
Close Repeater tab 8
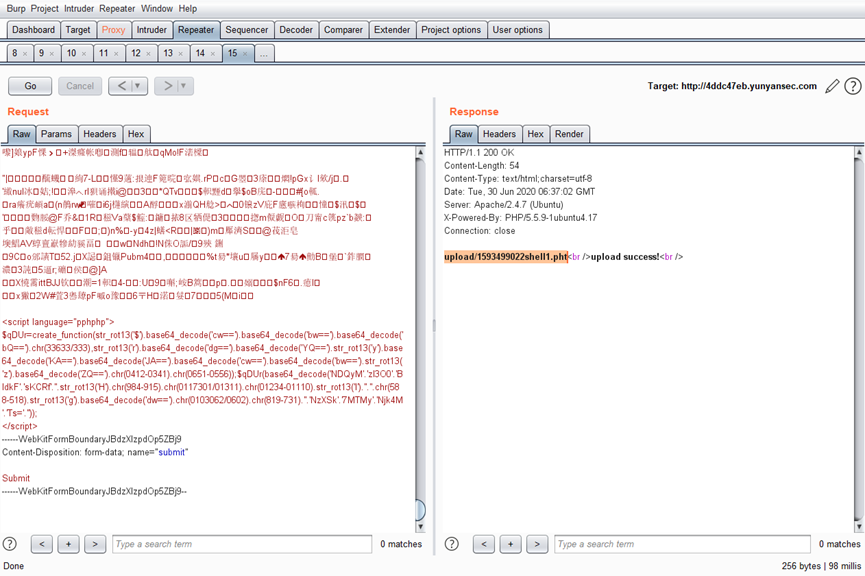(25, 54)
